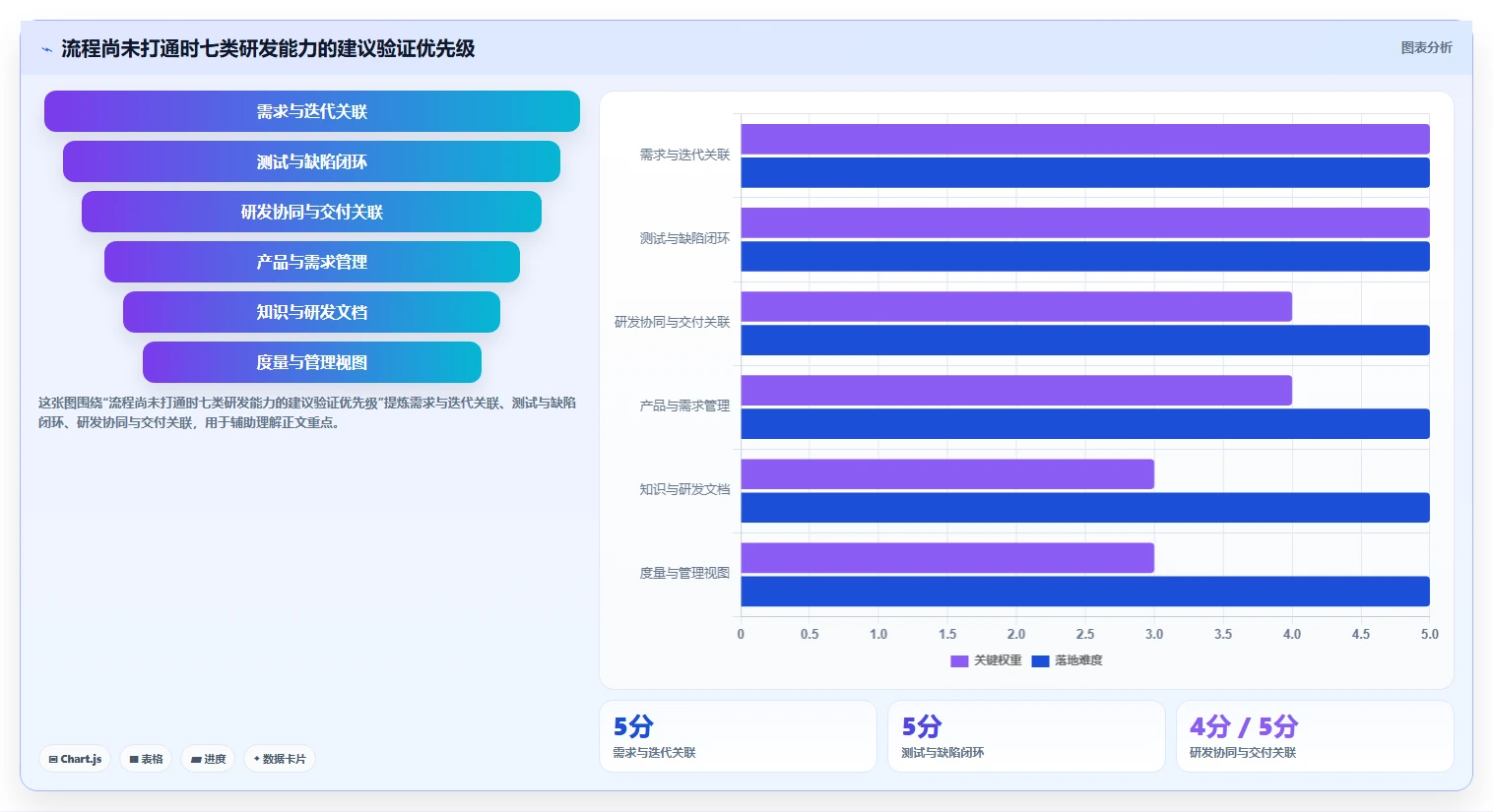Click blue 落地难度 bar for 度量与管理视图
Screen dimensions: 1493x812
1085,591
